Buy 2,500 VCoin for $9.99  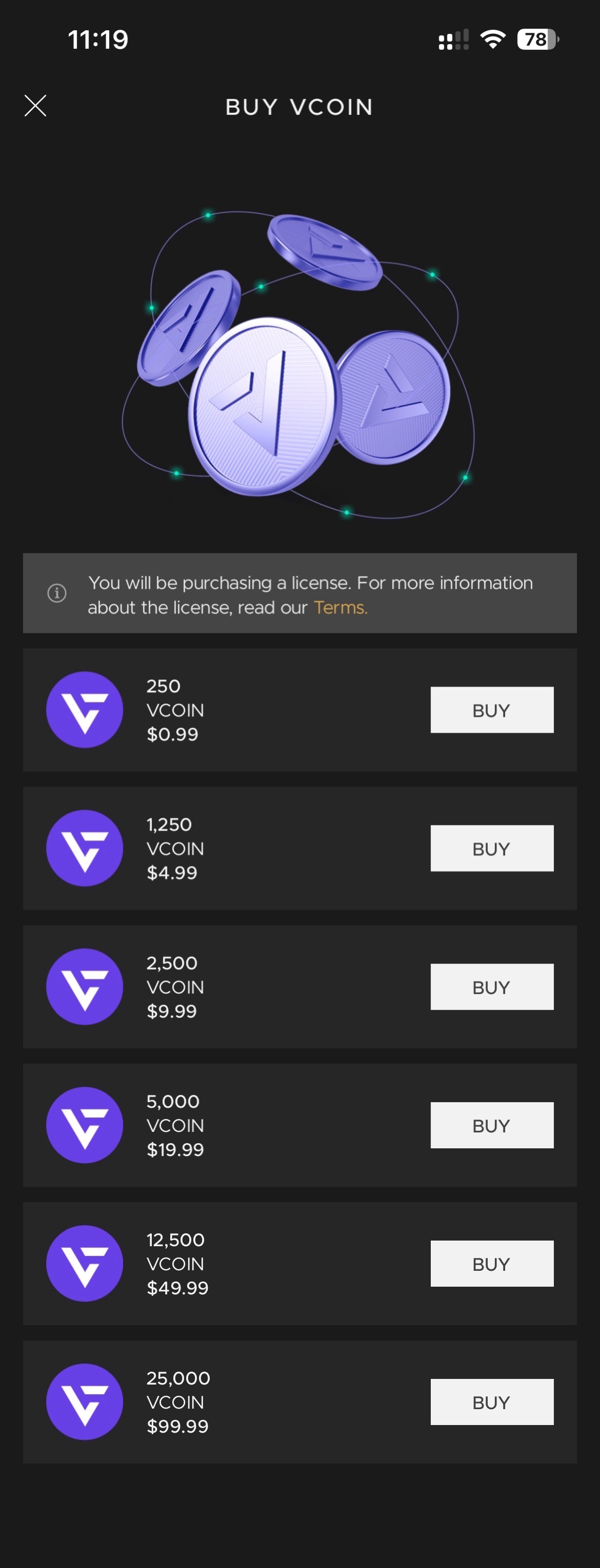coord(492,987)
